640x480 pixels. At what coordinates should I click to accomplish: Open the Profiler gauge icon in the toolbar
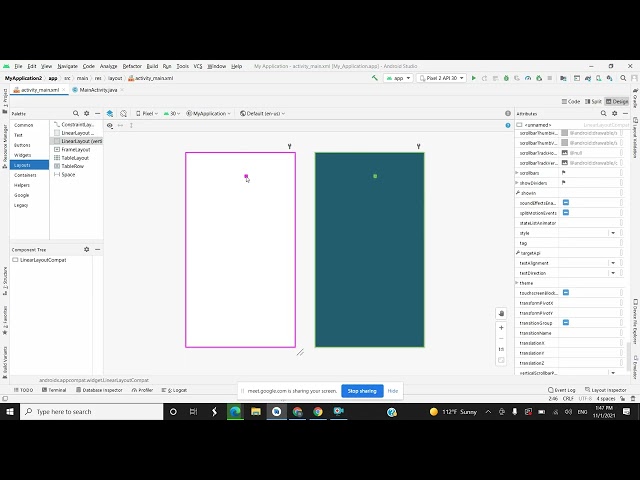coord(528,78)
